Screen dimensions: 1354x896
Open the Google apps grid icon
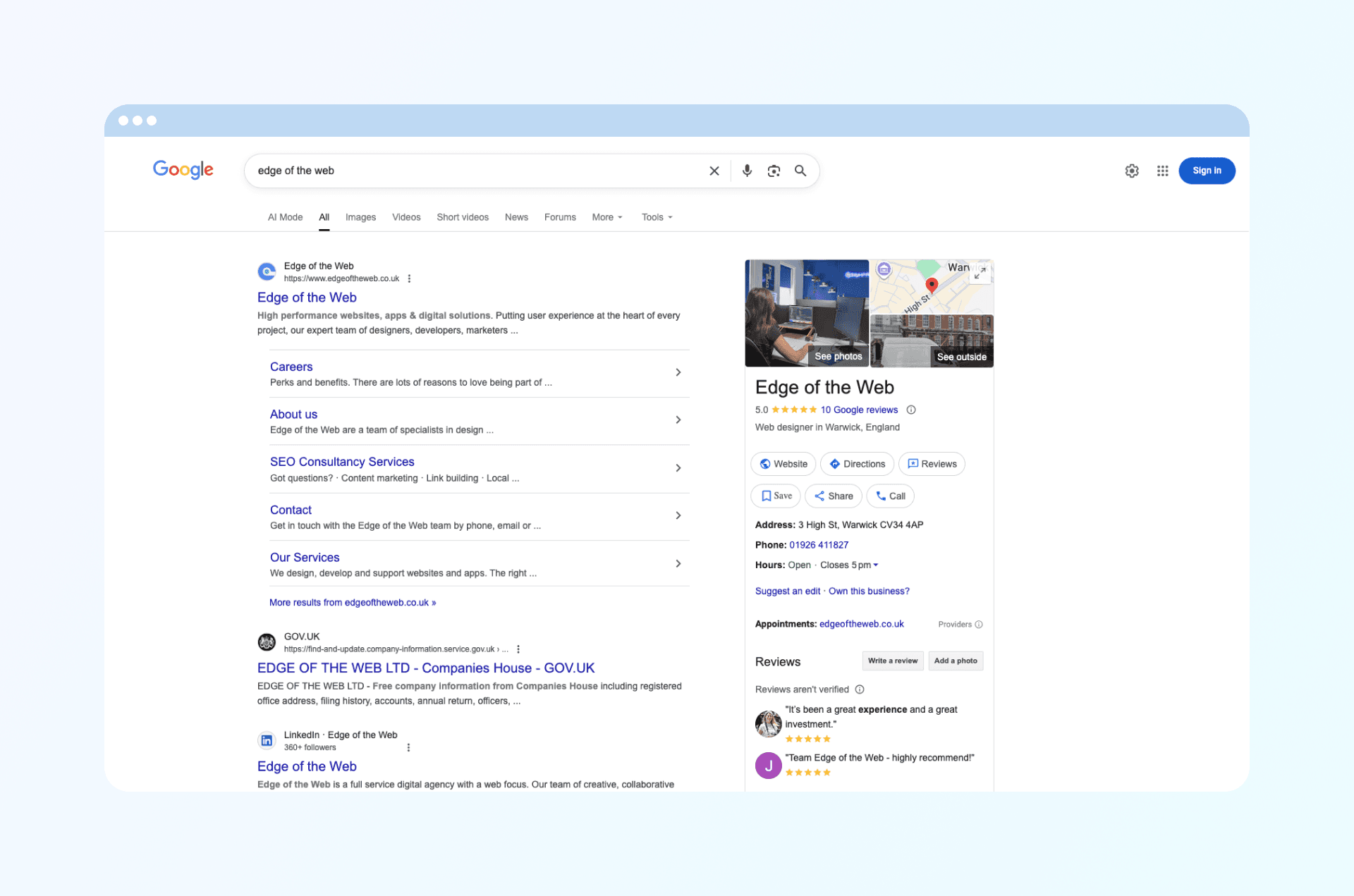[x=1162, y=171]
